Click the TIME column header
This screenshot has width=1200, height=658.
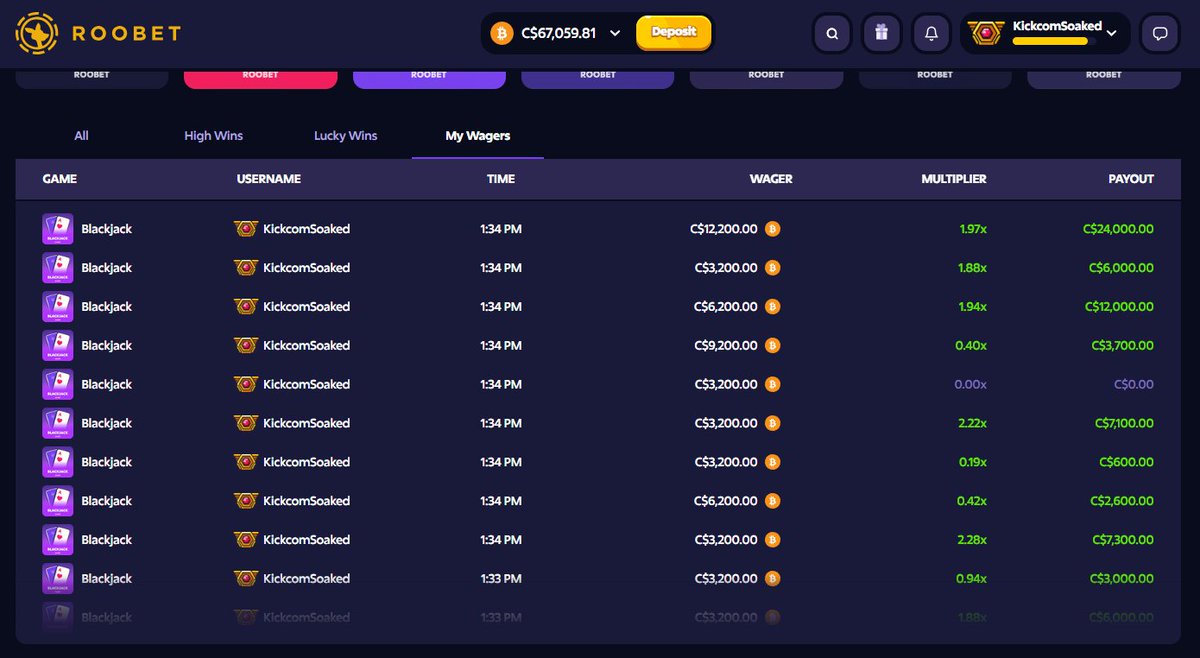pos(501,179)
